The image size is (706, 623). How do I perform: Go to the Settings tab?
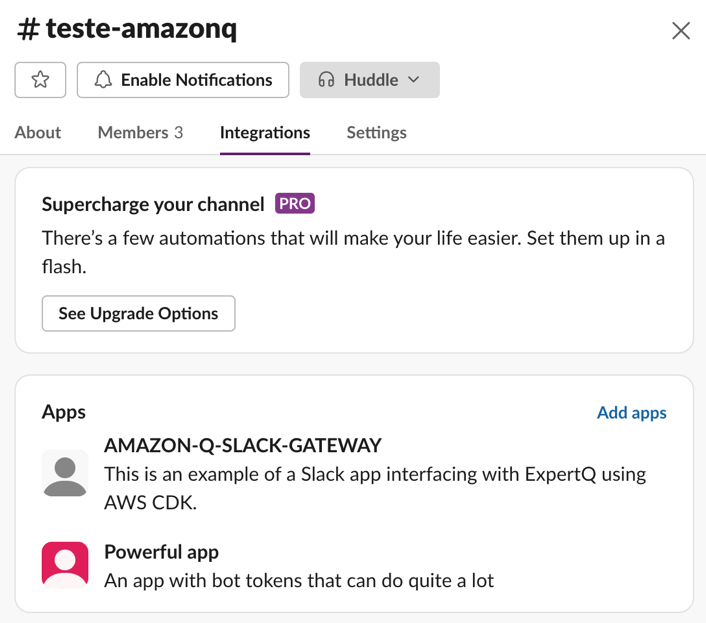tap(376, 132)
